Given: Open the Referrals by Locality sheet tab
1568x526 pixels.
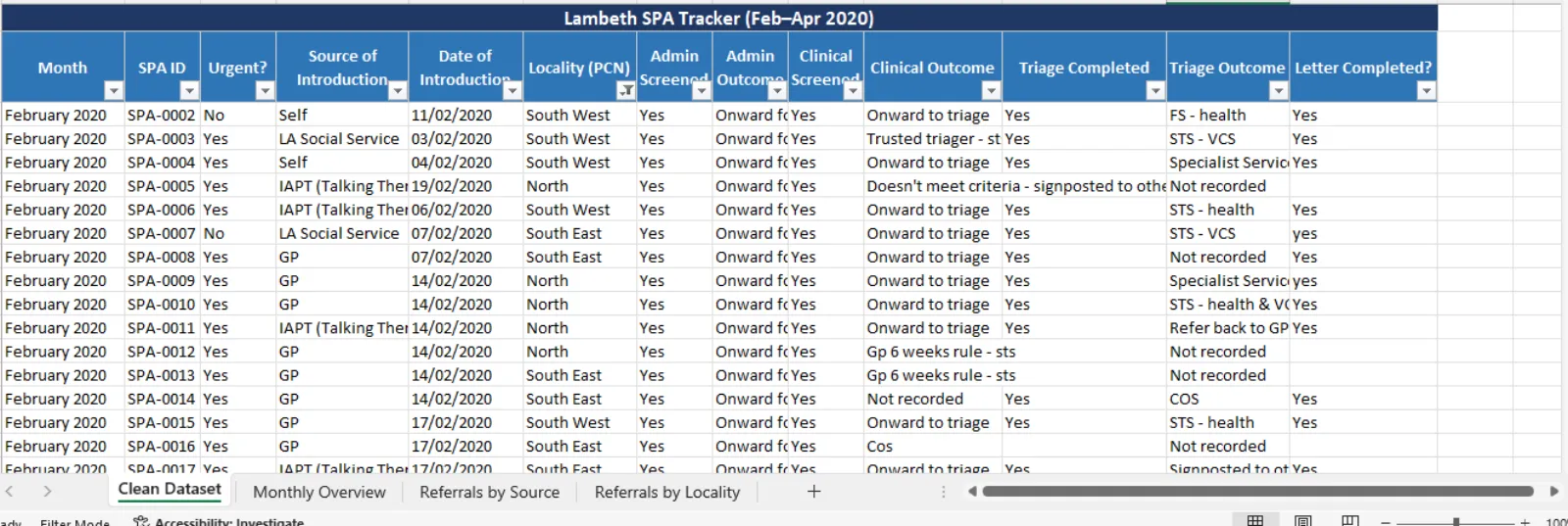Looking at the screenshot, I should (666, 492).
